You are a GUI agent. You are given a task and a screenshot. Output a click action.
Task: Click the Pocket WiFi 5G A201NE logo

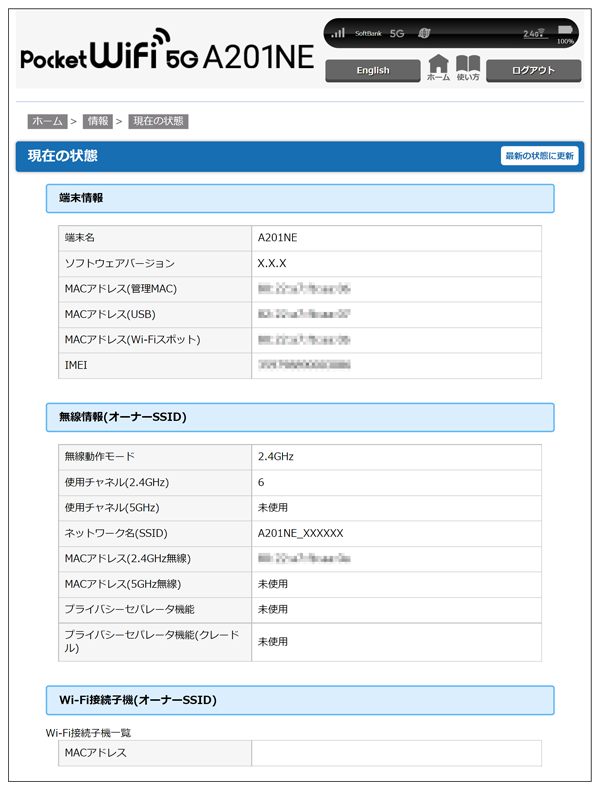(x=164, y=55)
